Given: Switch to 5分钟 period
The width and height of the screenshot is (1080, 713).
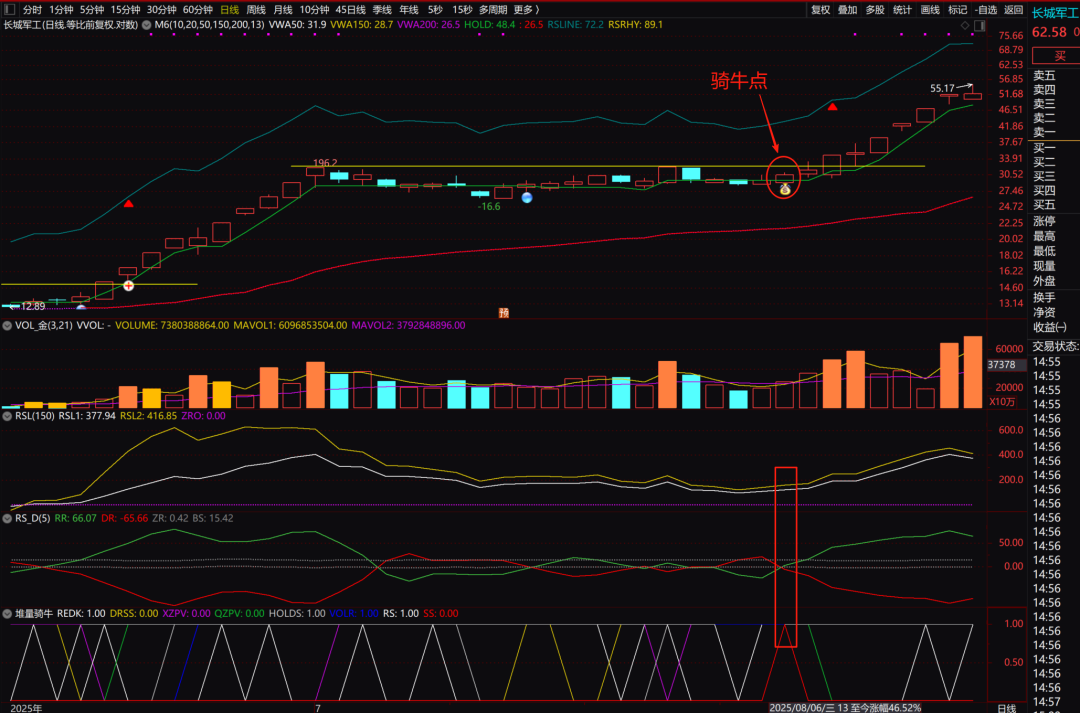Looking at the screenshot, I should point(91,10).
